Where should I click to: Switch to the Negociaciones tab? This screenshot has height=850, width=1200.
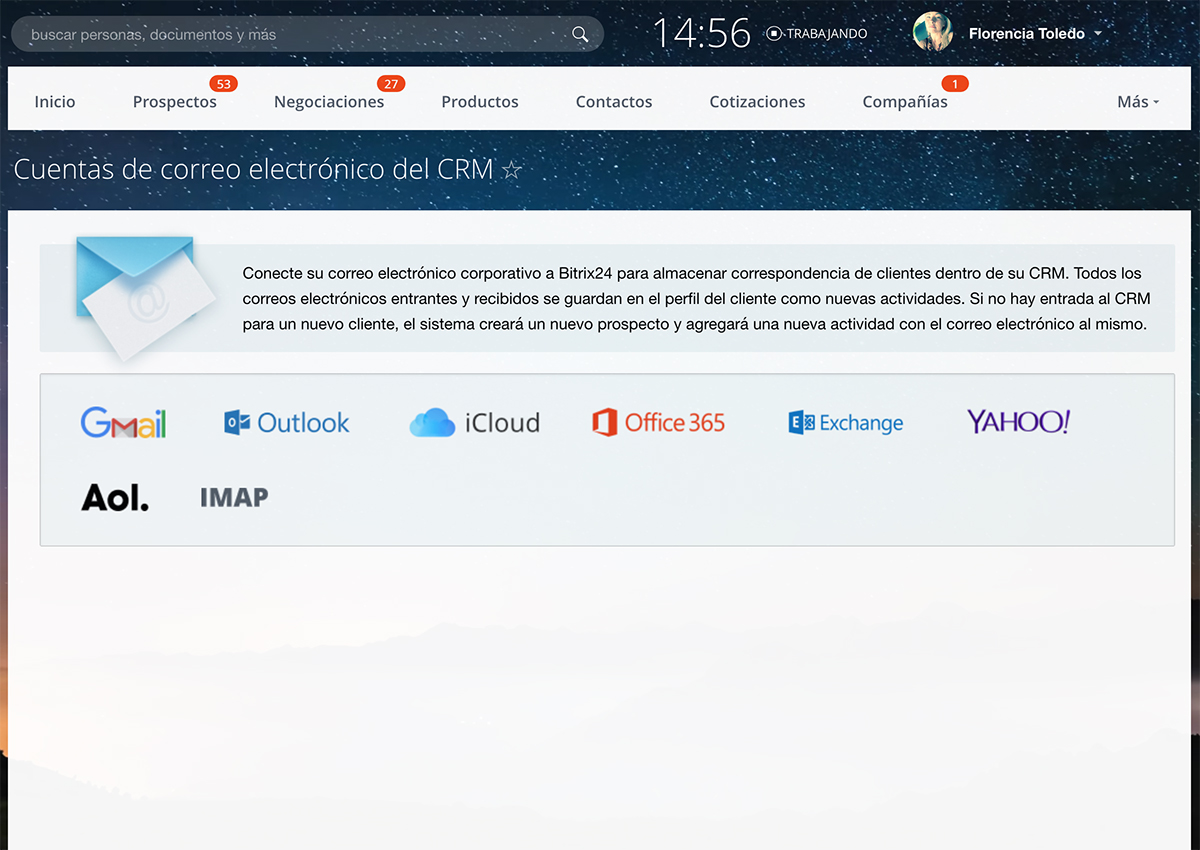point(329,102)
